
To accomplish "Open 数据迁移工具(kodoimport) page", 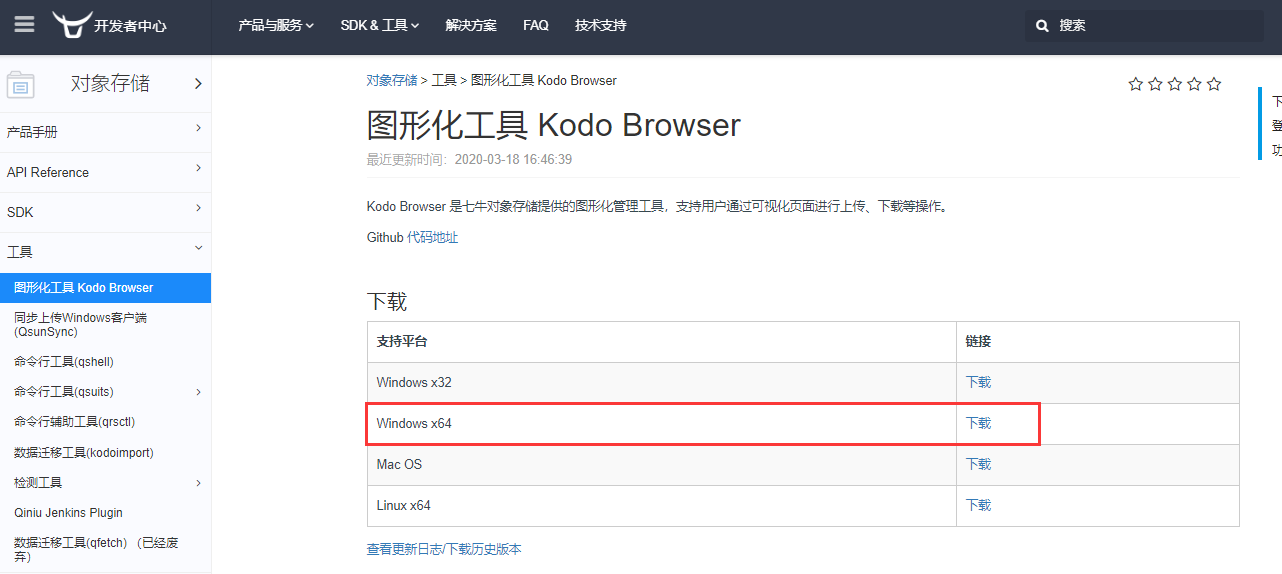I will pyautogui.click(x=84, y=453).
